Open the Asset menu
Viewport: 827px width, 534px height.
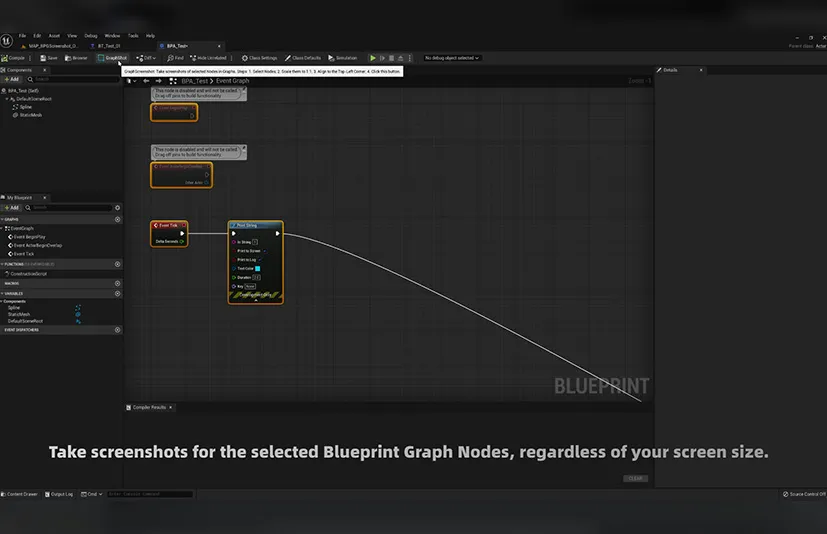click(54, 36)
